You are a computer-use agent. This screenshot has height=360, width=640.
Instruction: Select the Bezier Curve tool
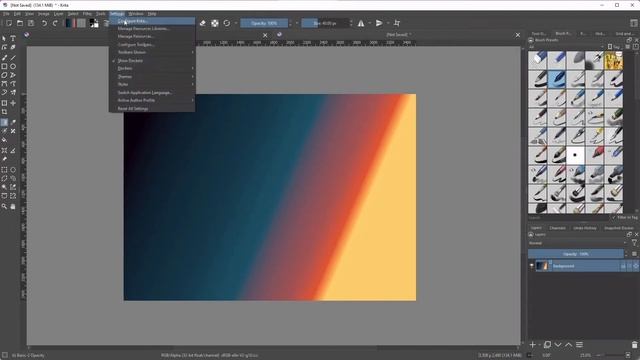[4, 84]
